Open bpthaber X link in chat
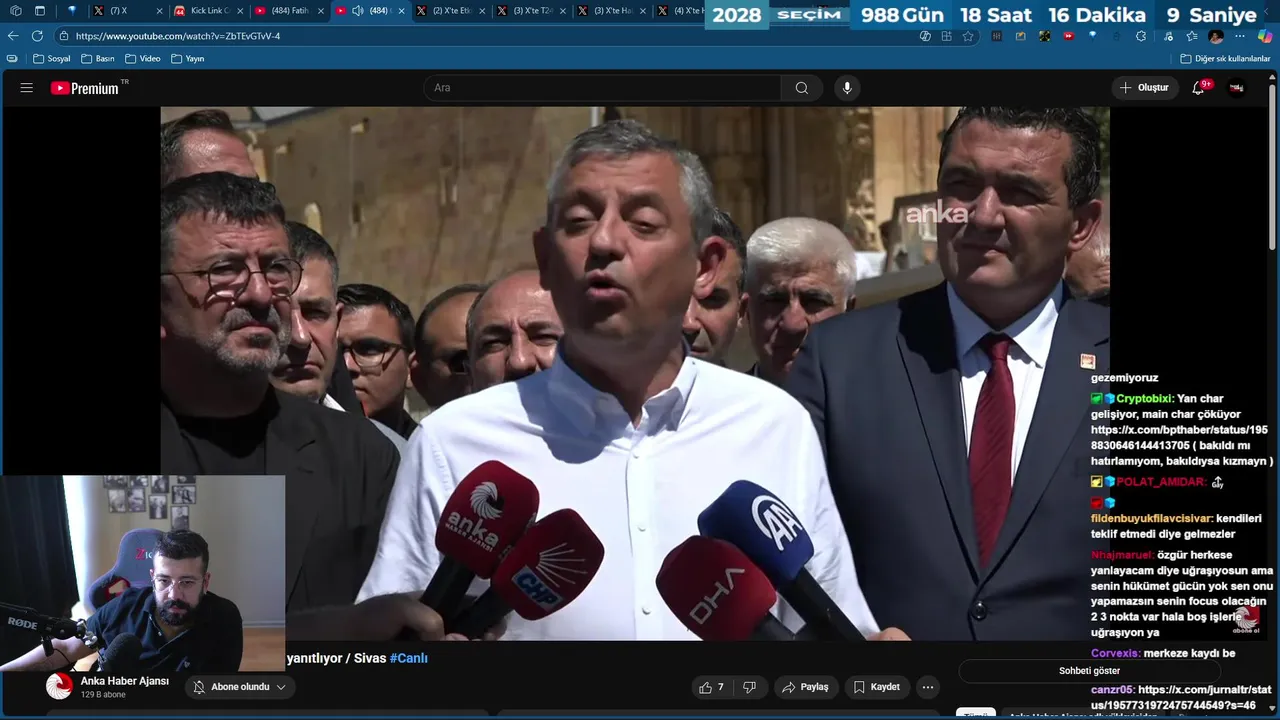 pyautogui.click(x=1179, y=438)
